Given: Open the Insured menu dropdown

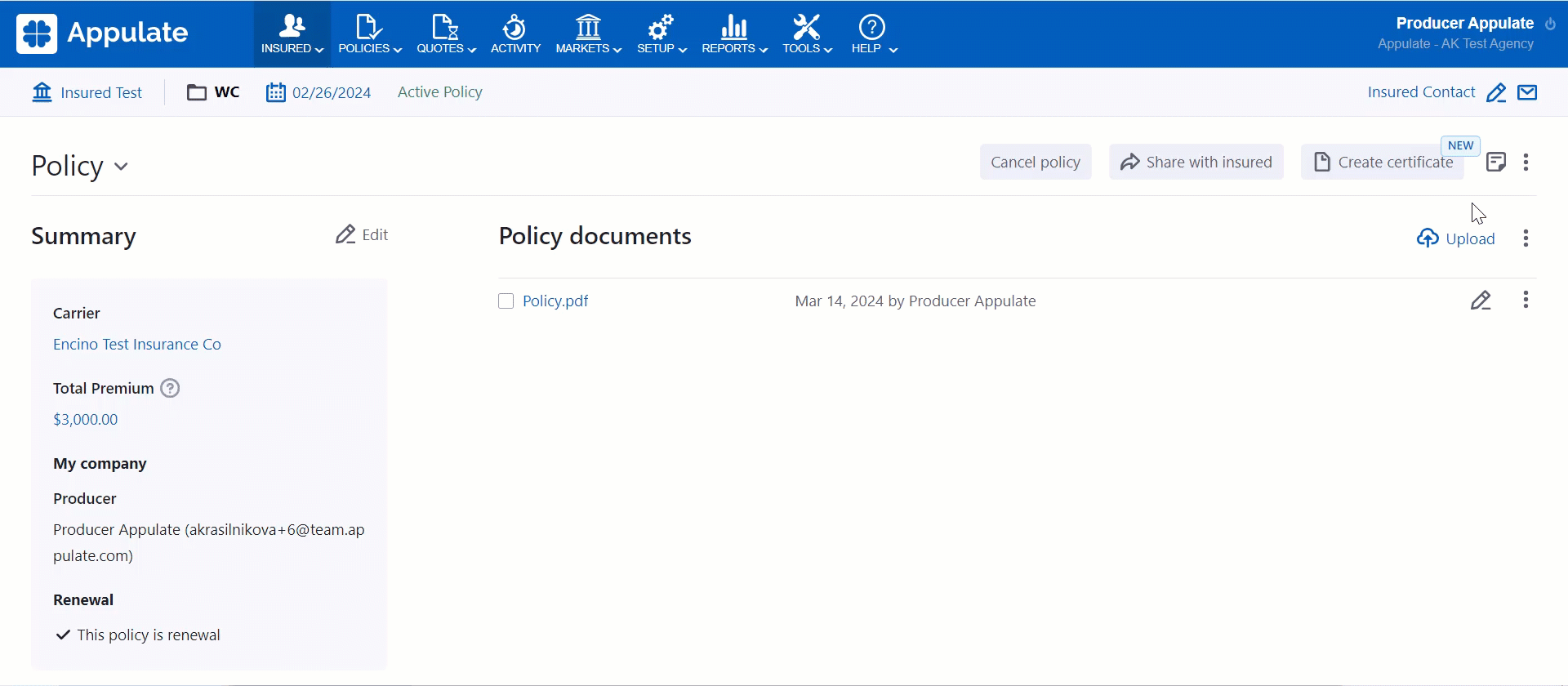Looking at the screenshot, I should click(x=292, y=34).
